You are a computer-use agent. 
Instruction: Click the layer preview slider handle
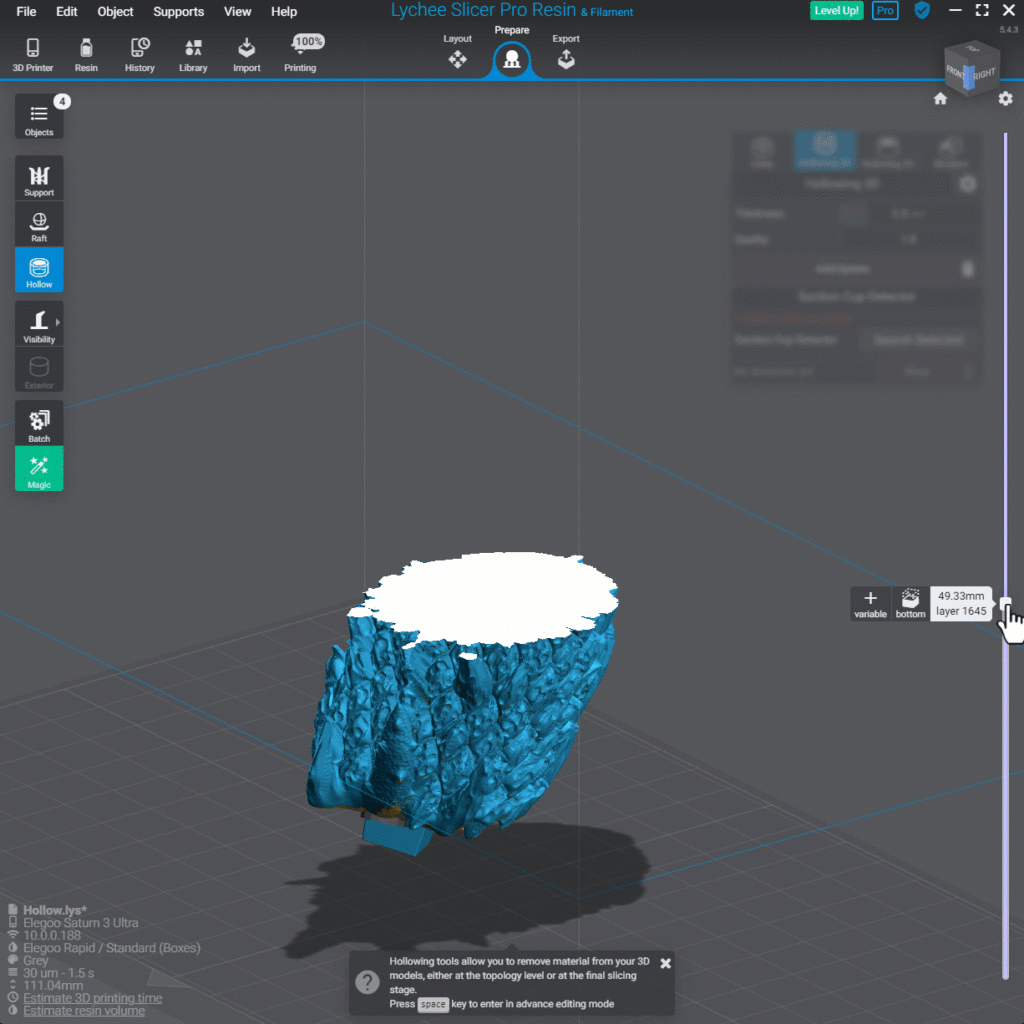tap(1006, 604)
